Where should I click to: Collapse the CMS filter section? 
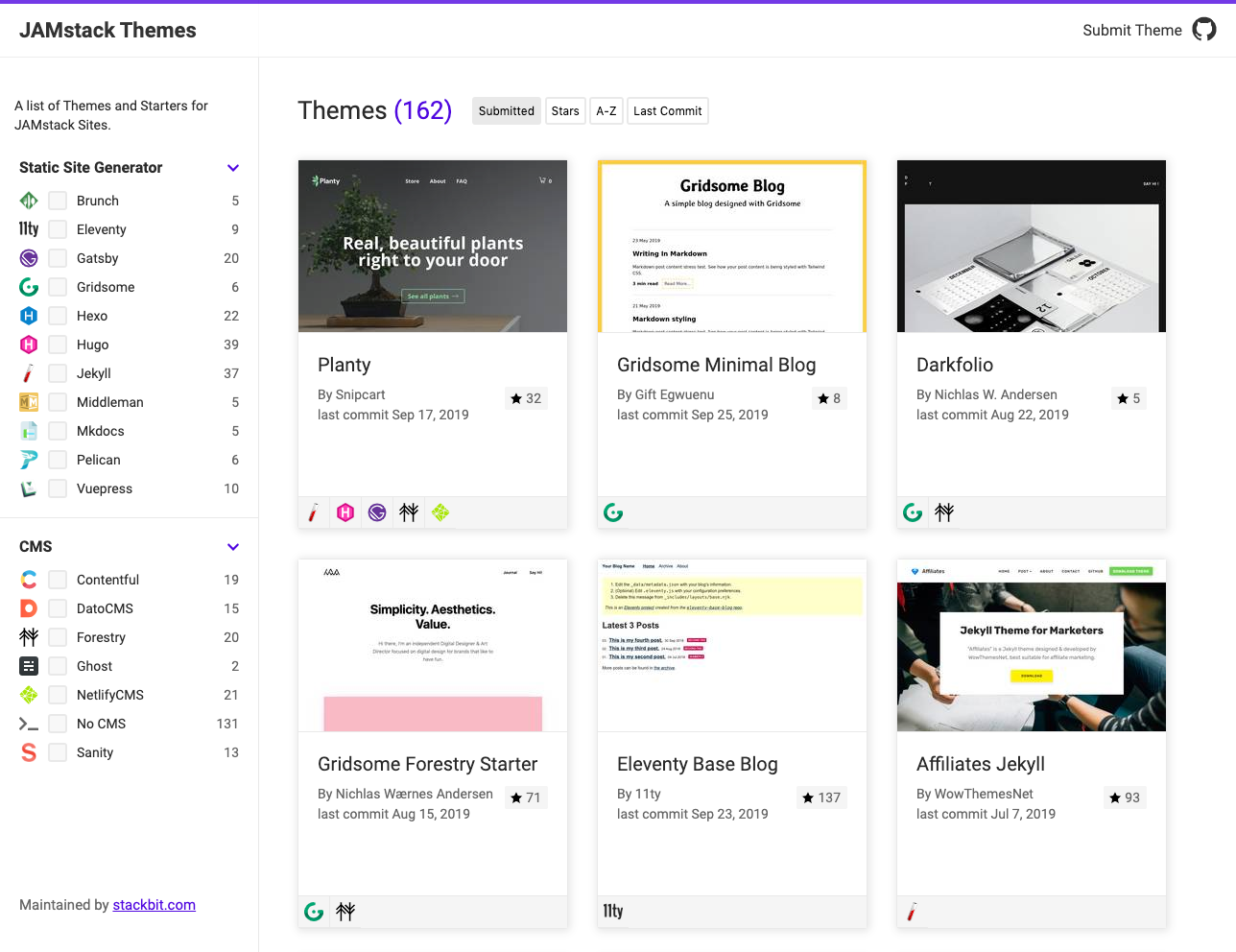point(232,547)
